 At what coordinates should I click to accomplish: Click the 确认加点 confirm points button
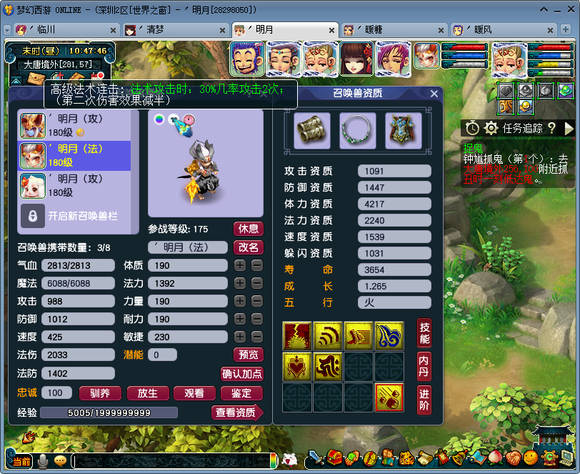pyautogui.click(x=242, y=374)
